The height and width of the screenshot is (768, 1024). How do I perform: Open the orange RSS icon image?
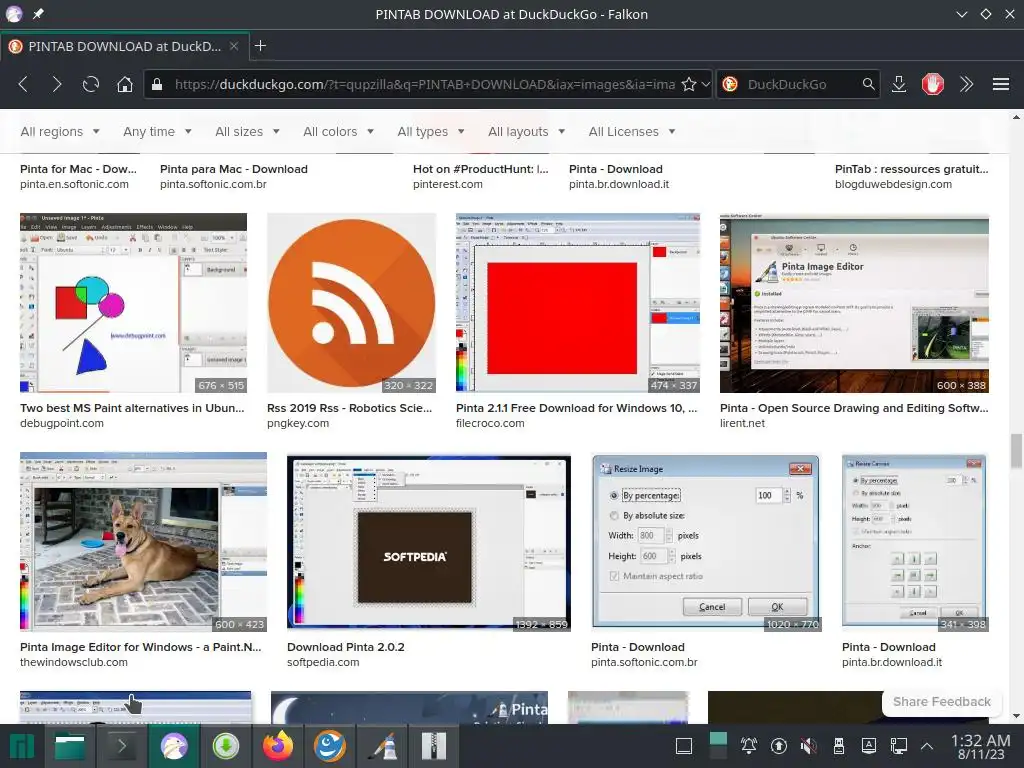coord(351,302)
